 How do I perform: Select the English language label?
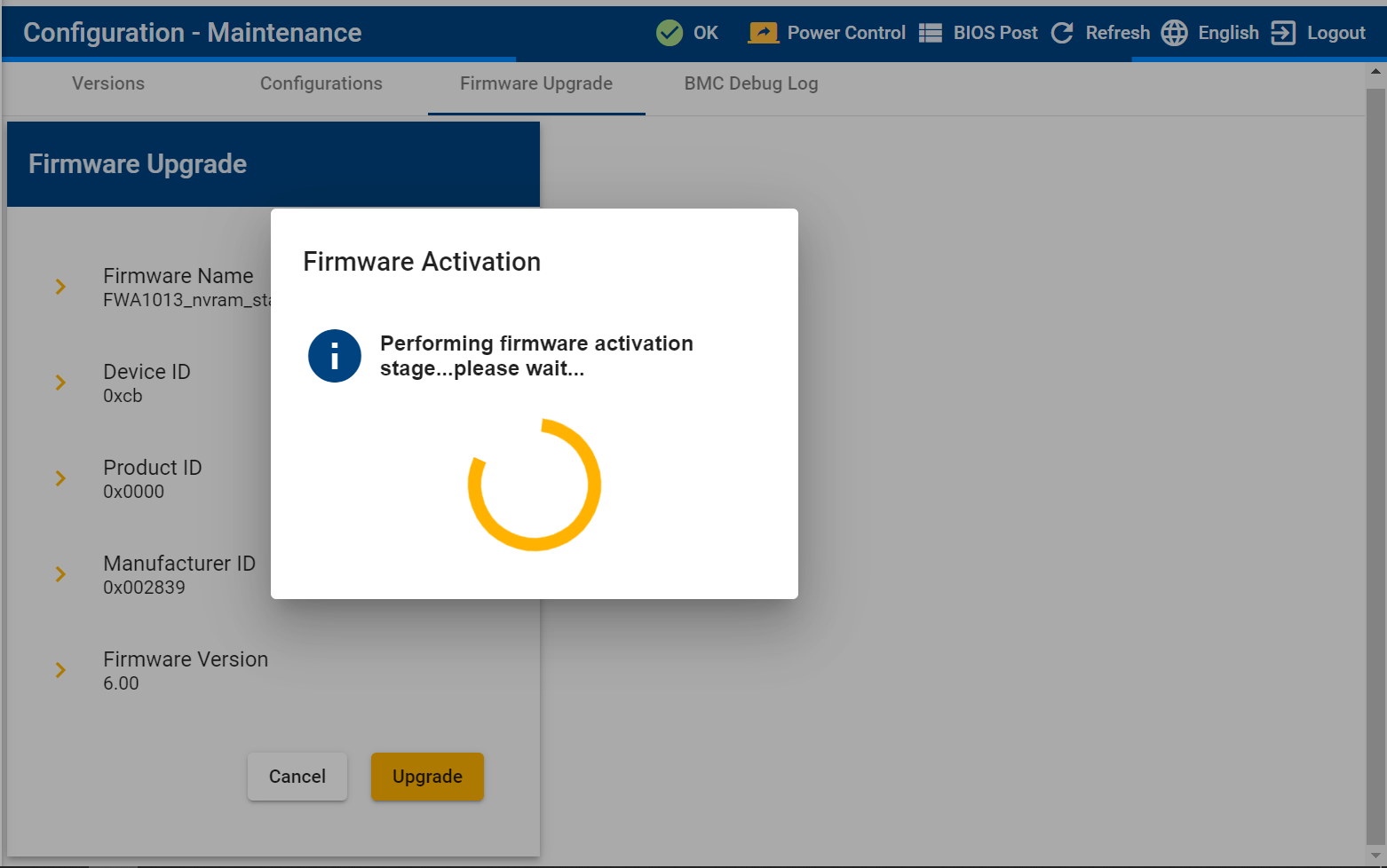(x=1228, y=33)
